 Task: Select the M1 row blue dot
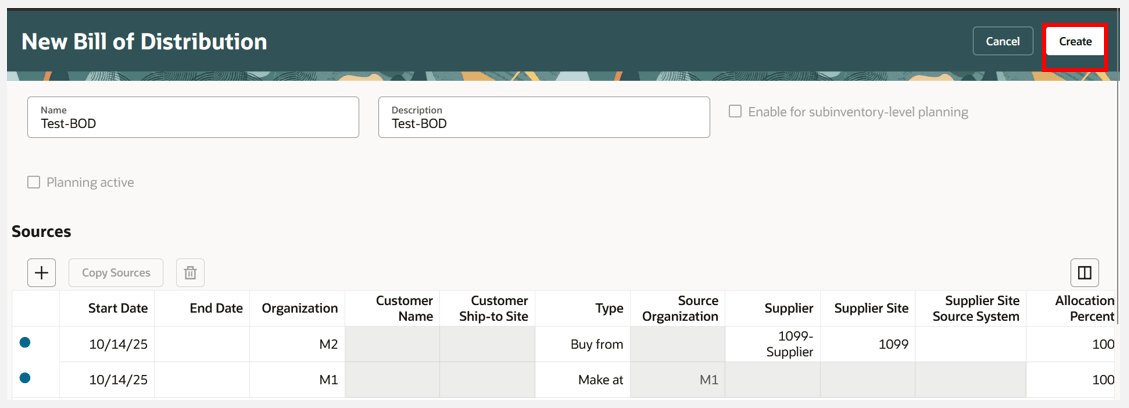pyautogui.click(x=25, y=378)
